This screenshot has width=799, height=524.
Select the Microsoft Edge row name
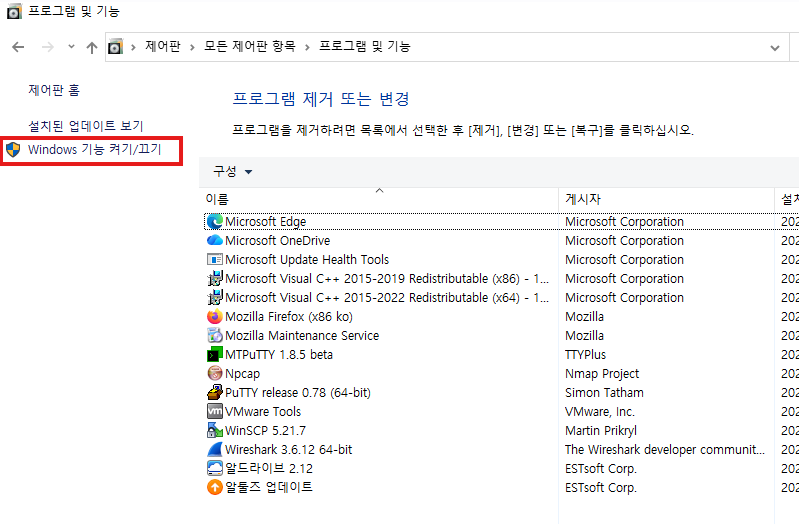[x=265, y=221]
